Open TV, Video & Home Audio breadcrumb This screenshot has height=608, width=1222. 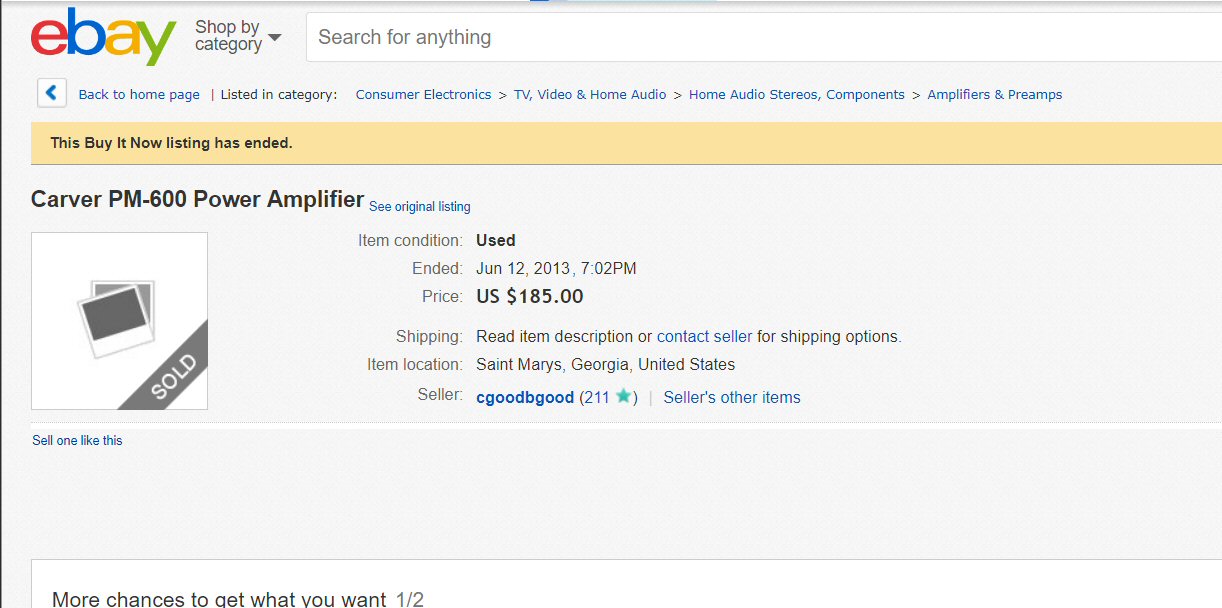coord(590,95)
